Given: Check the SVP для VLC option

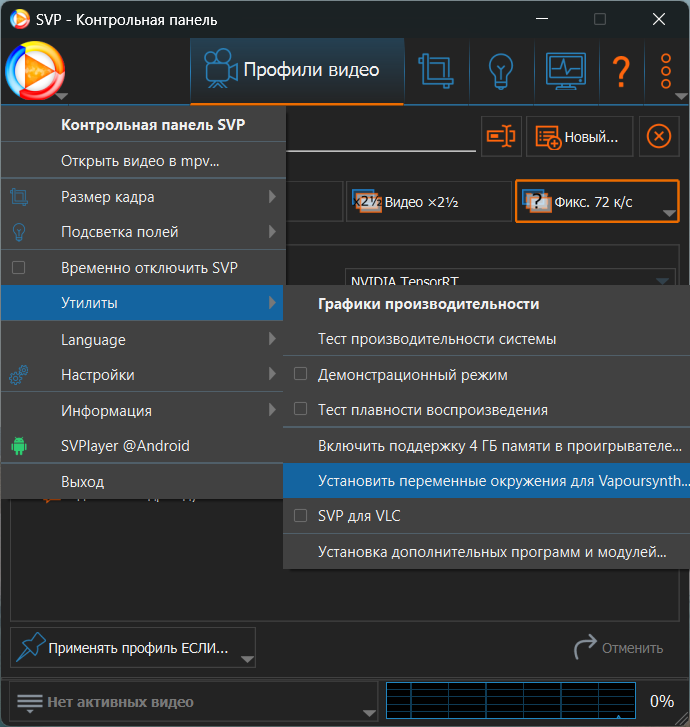Looking at the screenshot, I should tap(301, 516).
